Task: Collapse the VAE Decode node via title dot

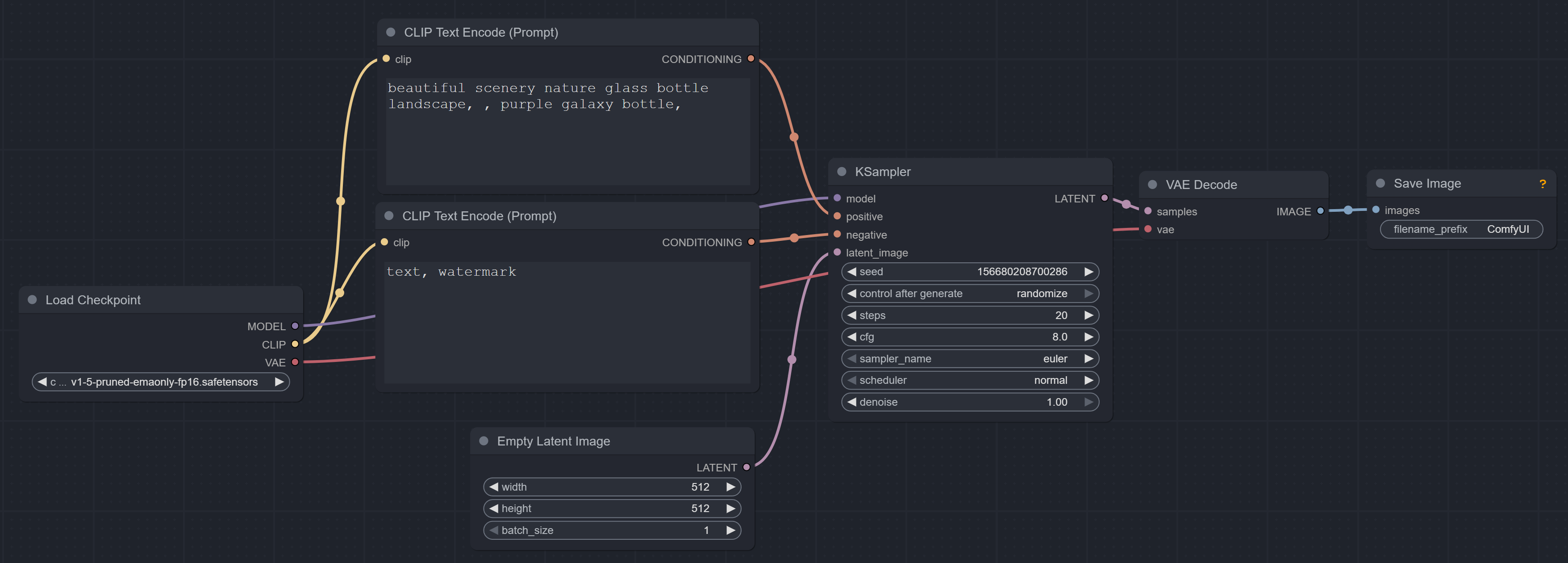Action: click(1152, 185)
